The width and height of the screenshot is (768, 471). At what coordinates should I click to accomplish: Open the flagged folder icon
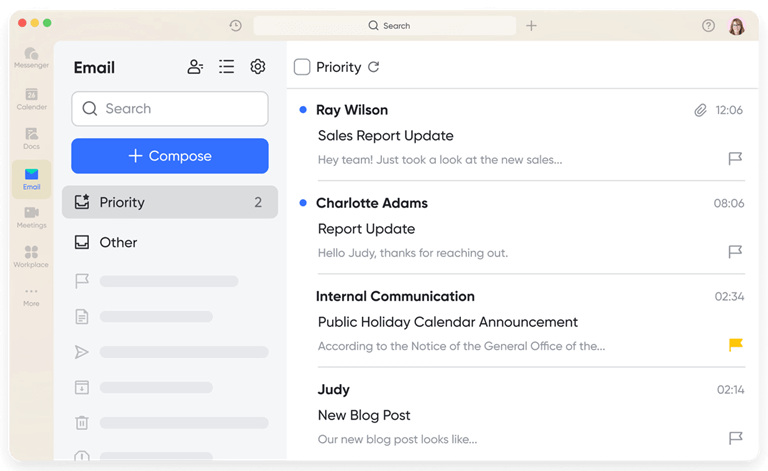point(82,281)
